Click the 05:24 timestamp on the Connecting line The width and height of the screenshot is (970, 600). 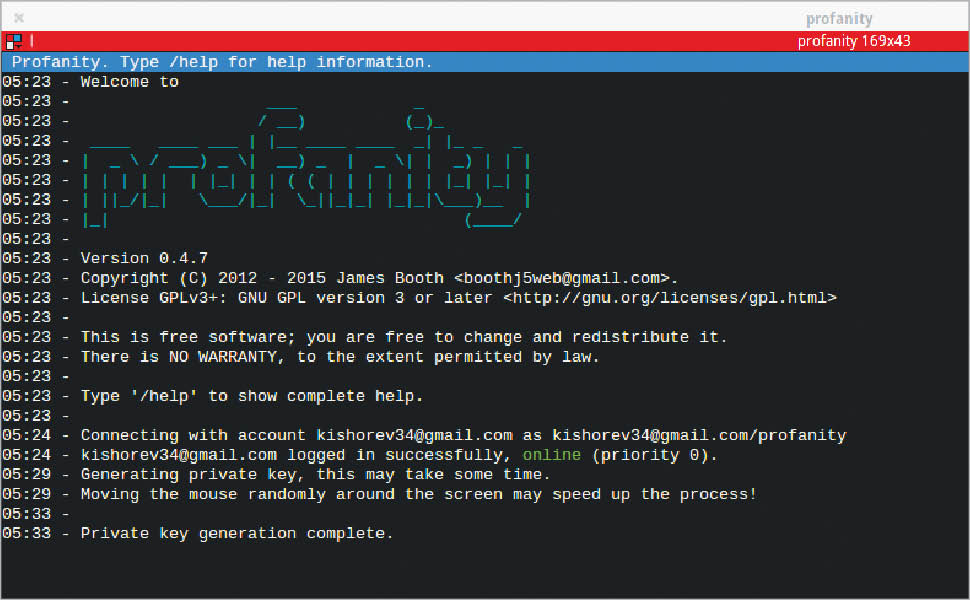pyautogui.click(x=27, y=435)
